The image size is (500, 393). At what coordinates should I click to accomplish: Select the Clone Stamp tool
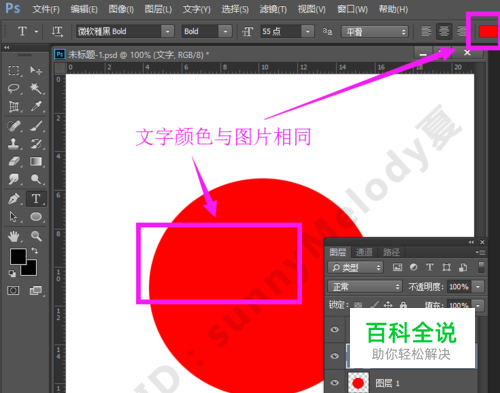point(14,144)
